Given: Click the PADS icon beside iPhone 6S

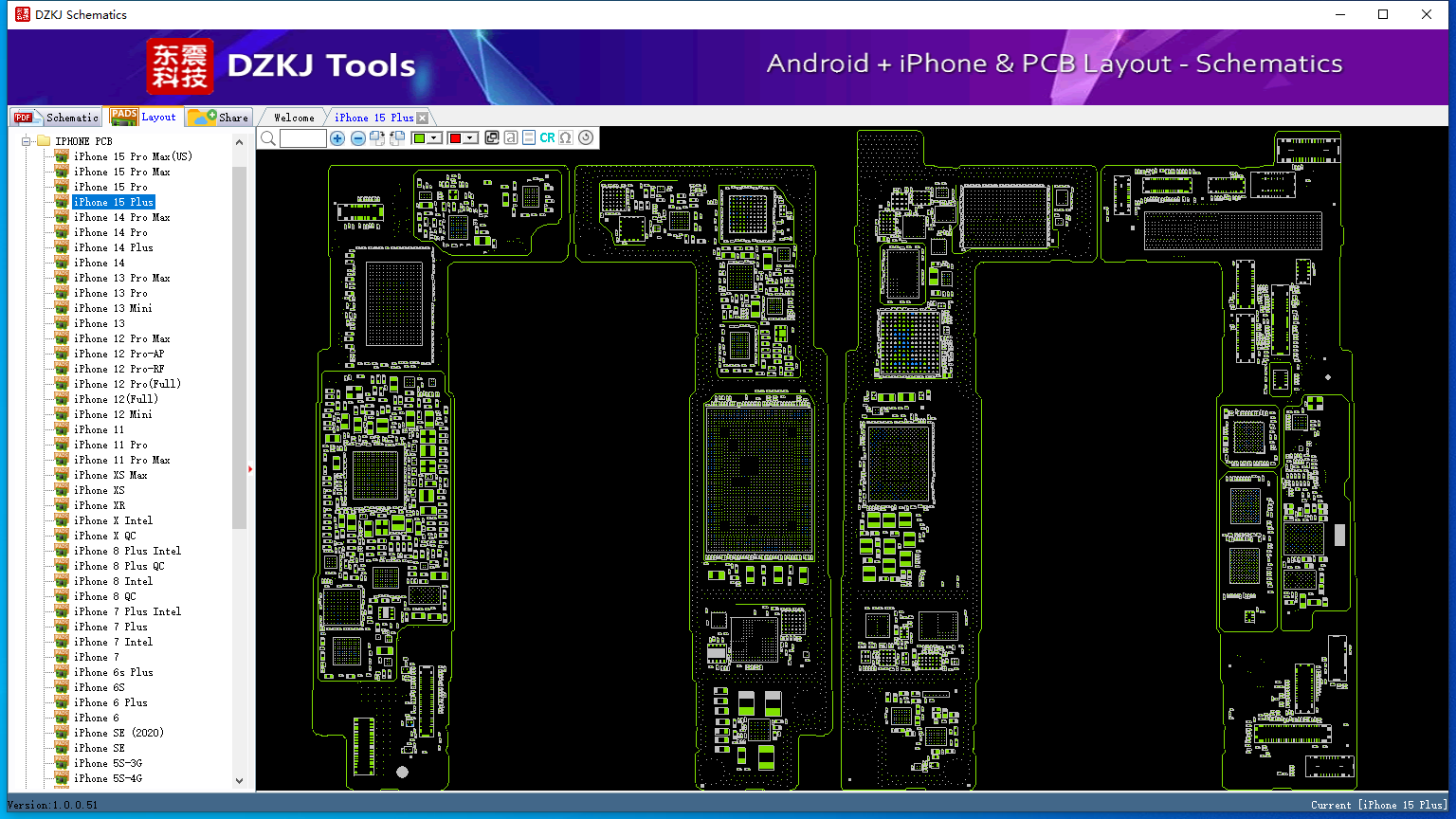Looking at the screenshot, I should pos(62,687).
